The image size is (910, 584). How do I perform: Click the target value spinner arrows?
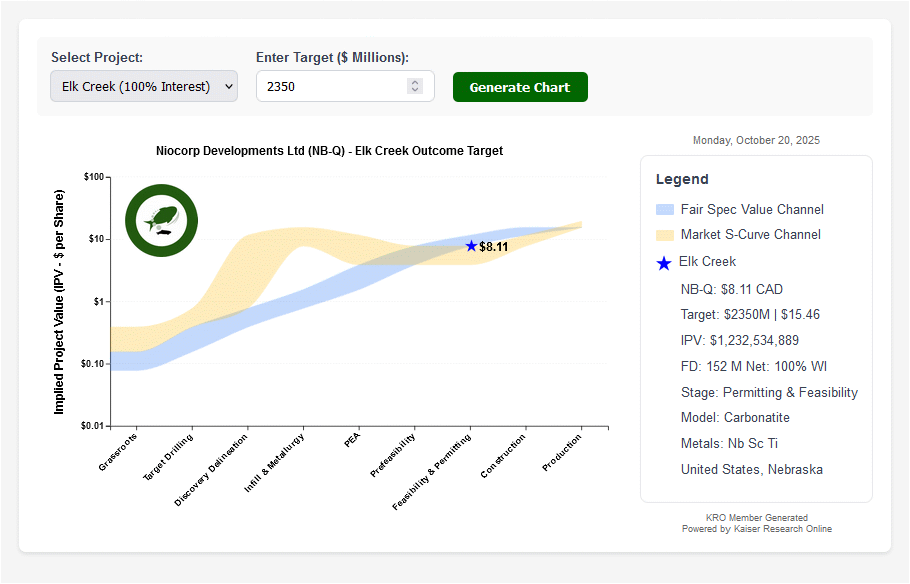pos(414,86)
